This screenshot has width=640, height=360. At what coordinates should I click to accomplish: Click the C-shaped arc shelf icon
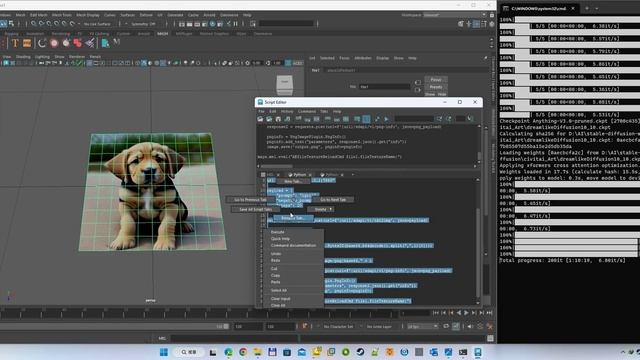(x=42, y=43)
